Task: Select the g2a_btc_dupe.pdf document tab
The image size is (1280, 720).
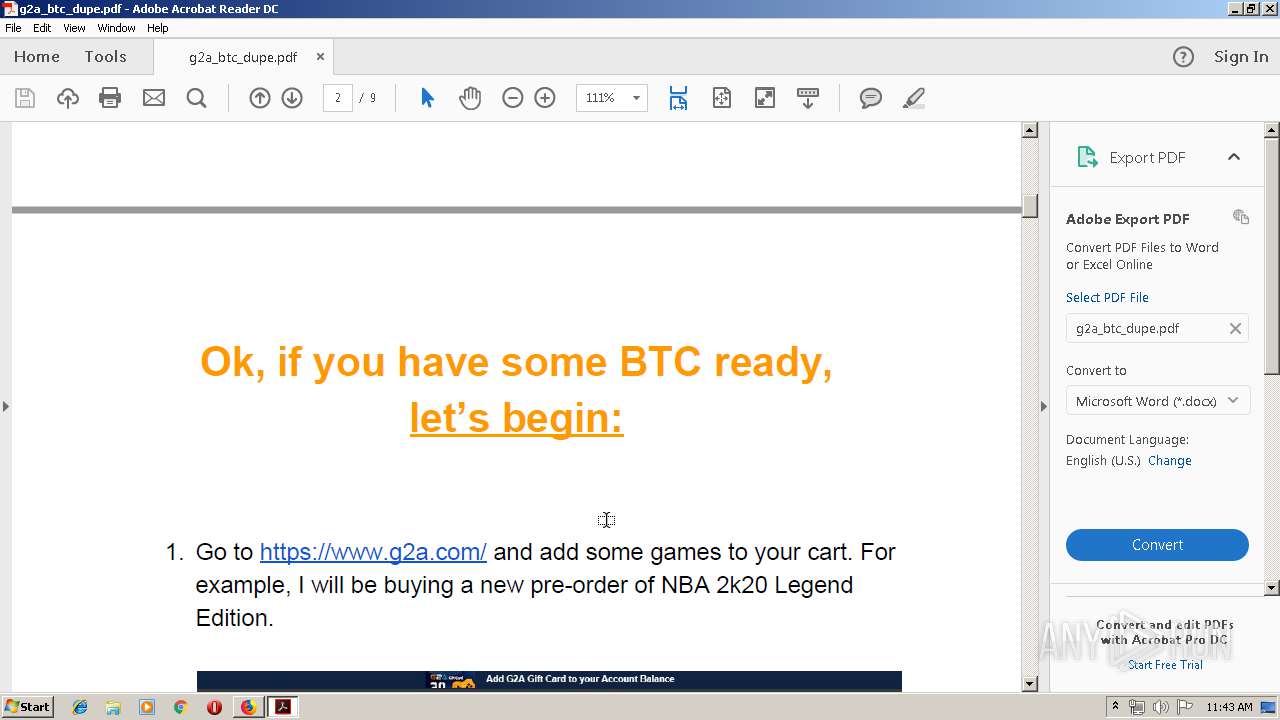Action: pos(243,57)
